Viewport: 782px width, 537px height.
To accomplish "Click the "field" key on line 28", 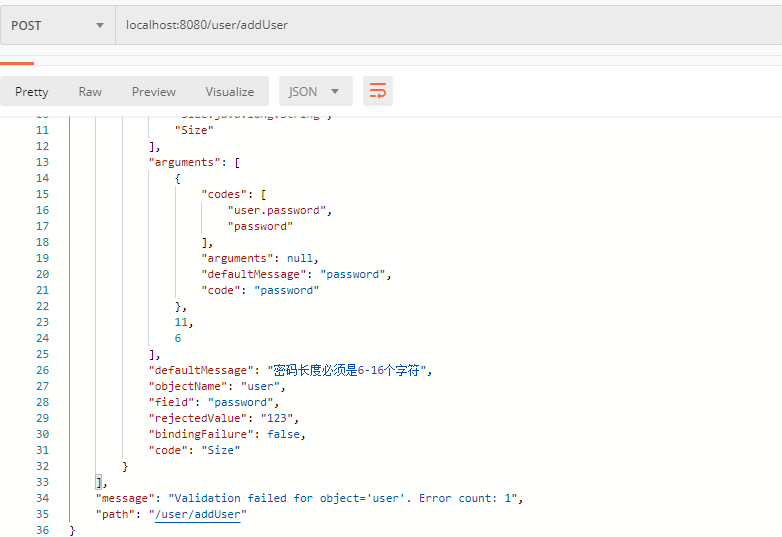I will (x=171, y=402).
